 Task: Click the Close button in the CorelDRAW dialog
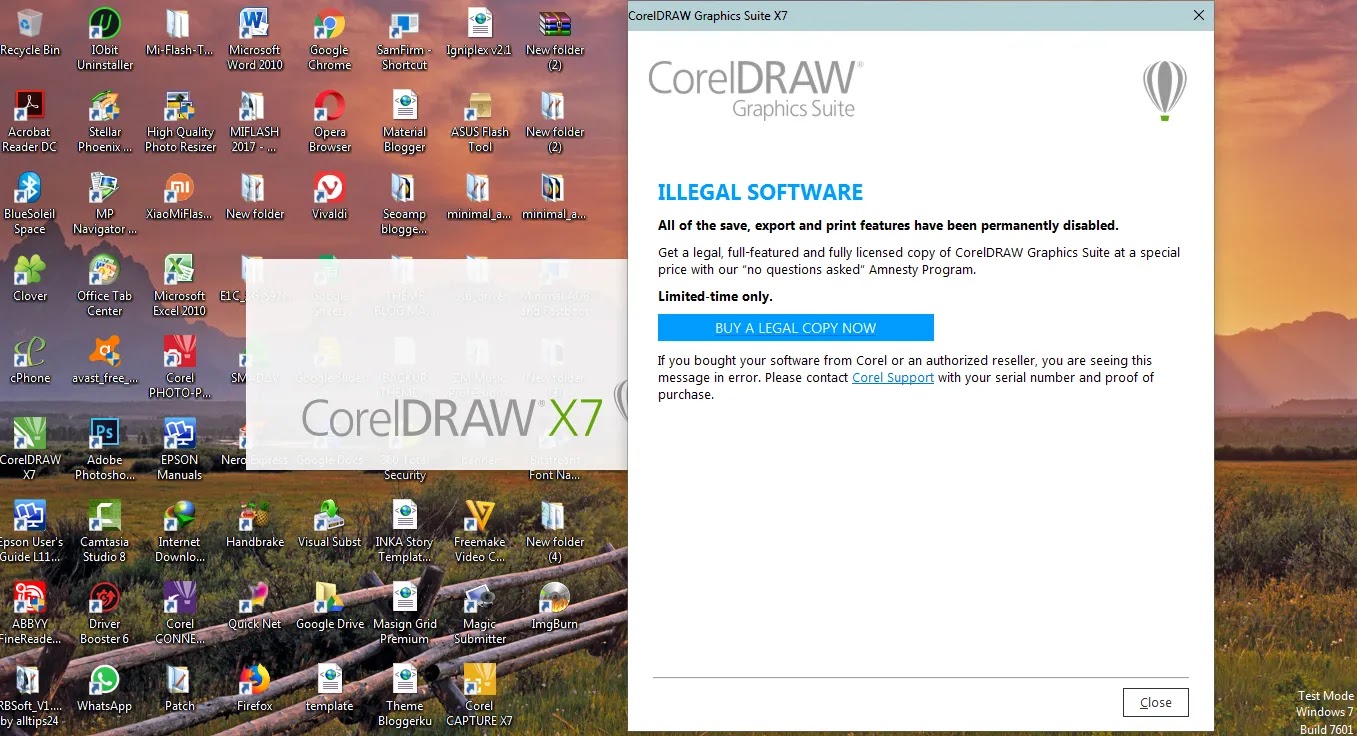click(x=1155, y=702)
